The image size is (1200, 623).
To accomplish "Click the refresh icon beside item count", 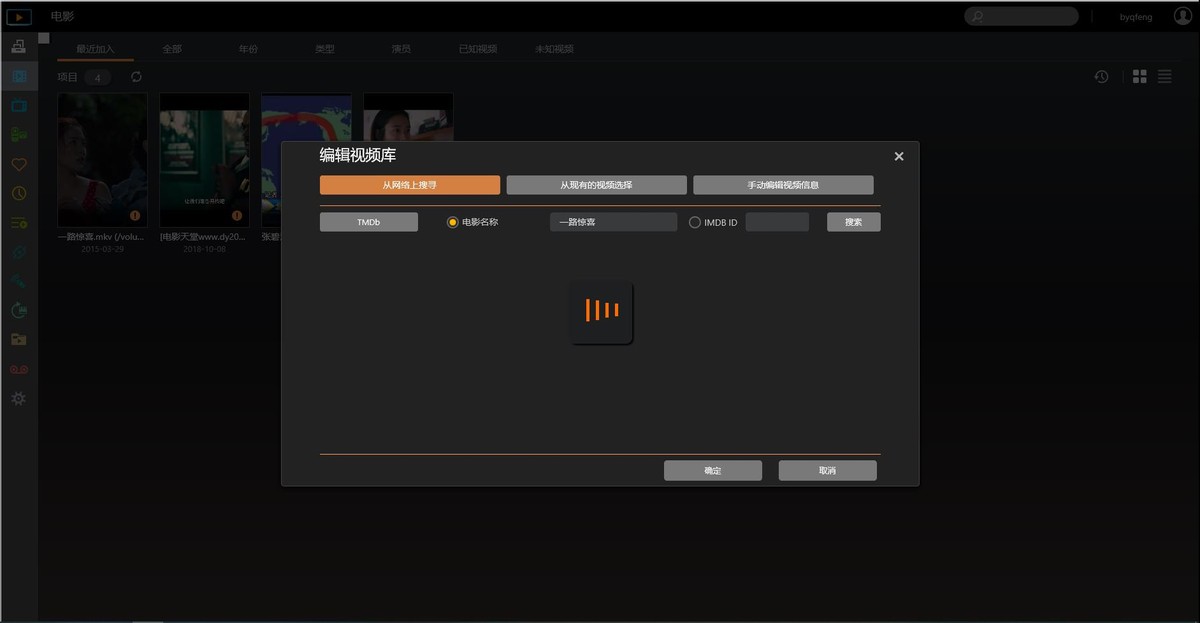I will (136, 77).
